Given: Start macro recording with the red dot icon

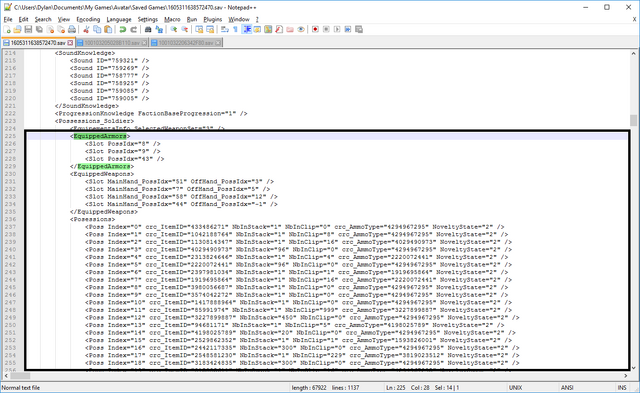Looking at the screenshot, I should tap(315, 29).
